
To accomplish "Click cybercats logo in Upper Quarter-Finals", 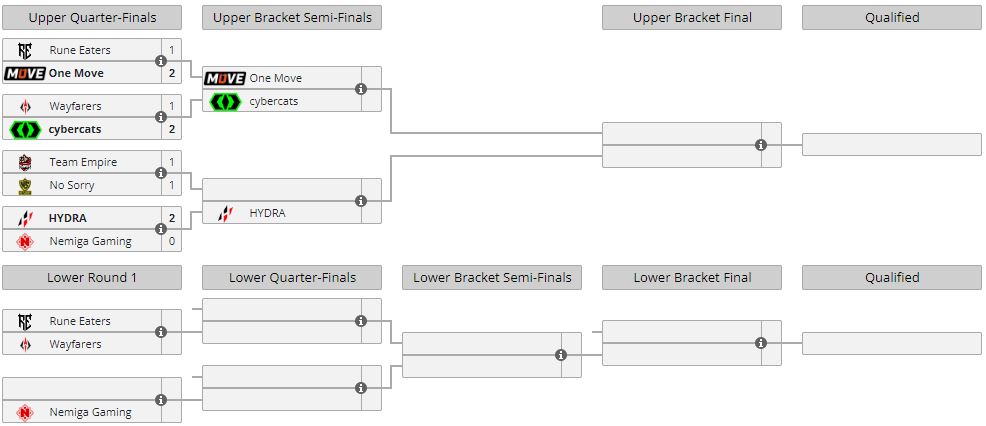I will click(26, 129).
